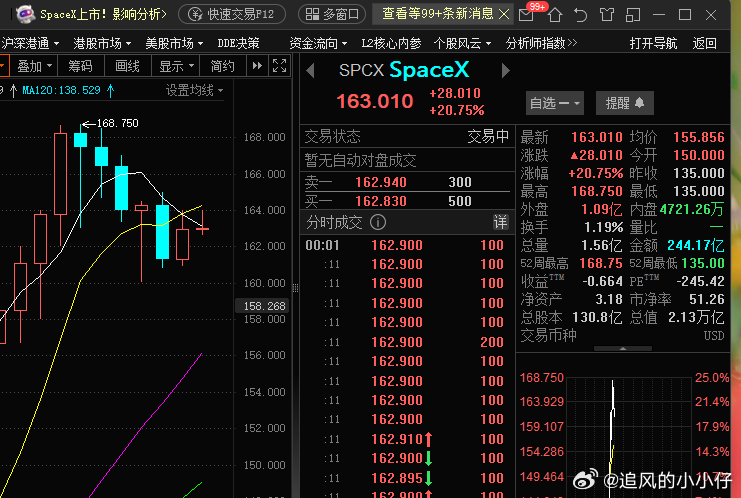Expand the 美股市场 menu
The width and height of the screenshot is (741, 498).
click(174, 43)
